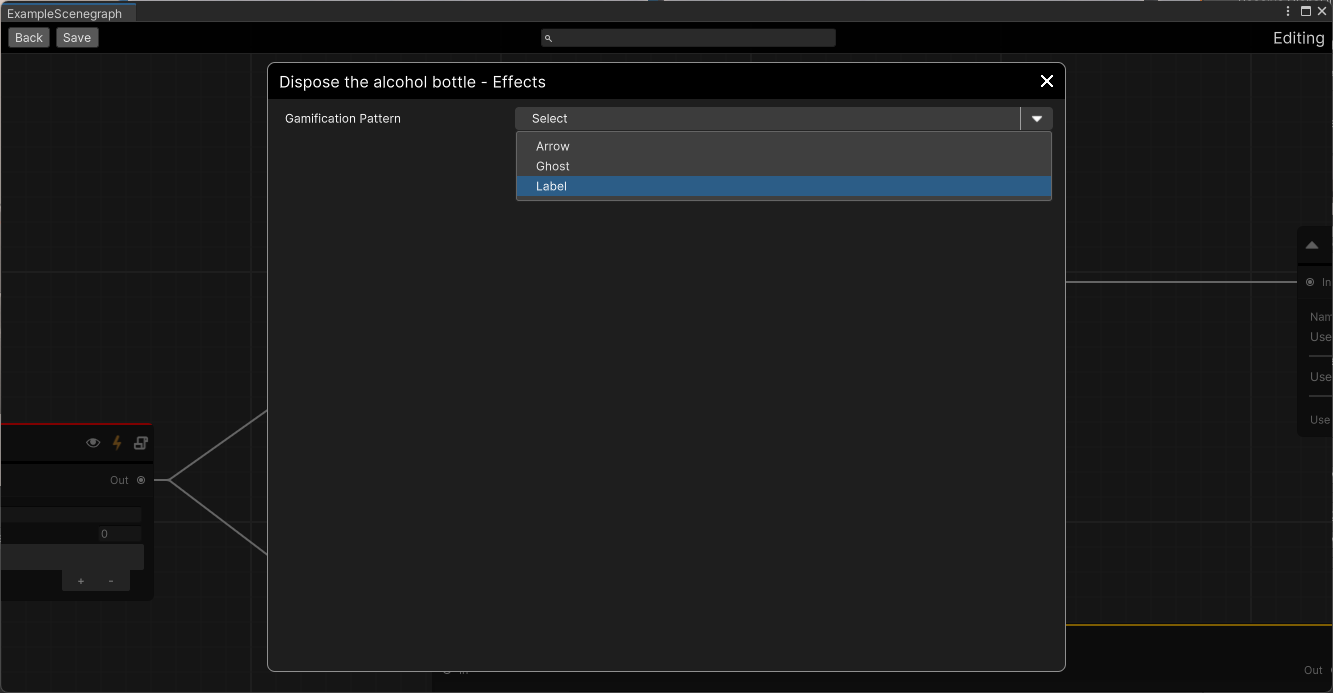Save the scenegraph
Image resolution: width=1333 pixels, height=693 pixels.
(x=77, y=37)
